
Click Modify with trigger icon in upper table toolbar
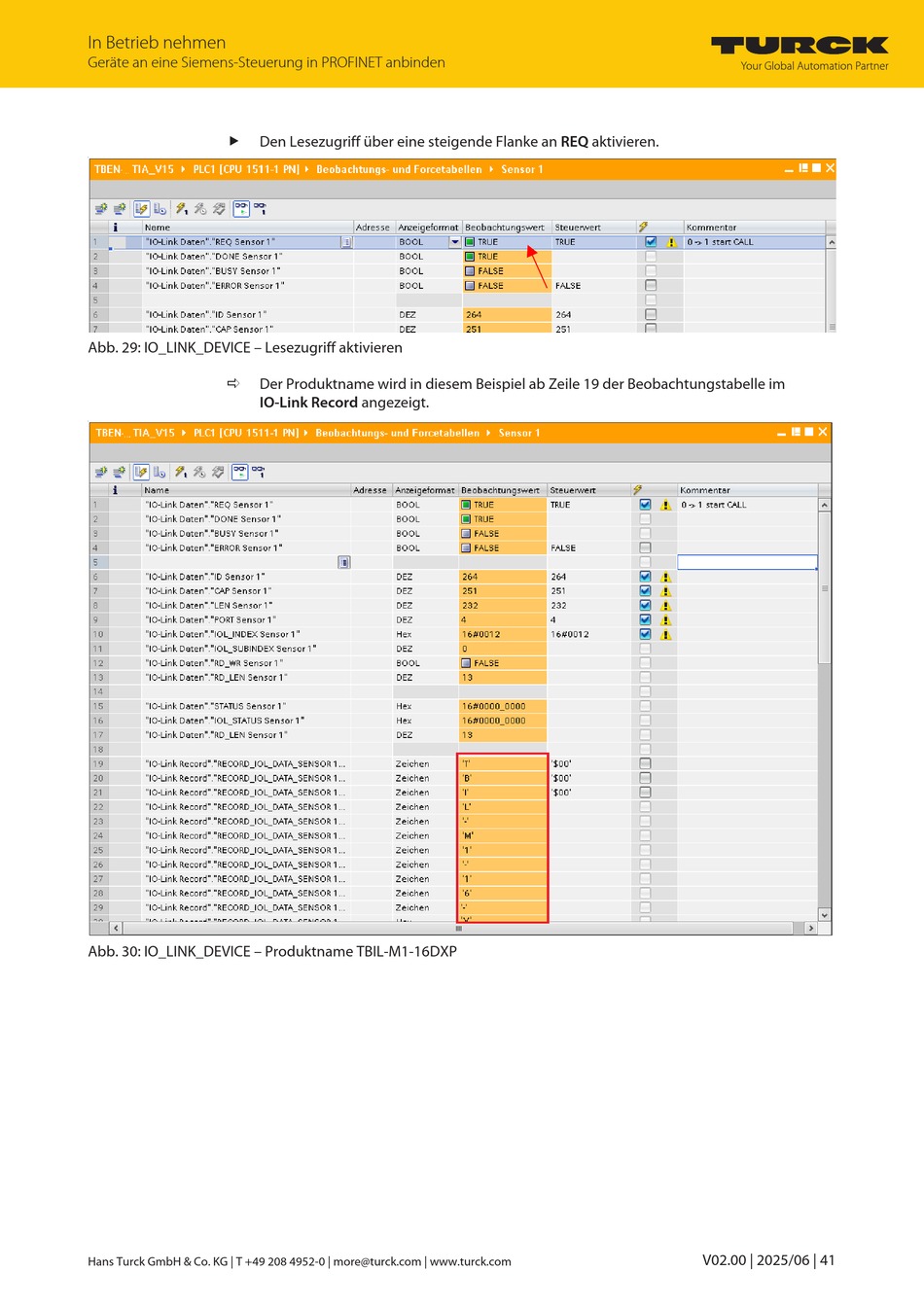click(200, 209)
